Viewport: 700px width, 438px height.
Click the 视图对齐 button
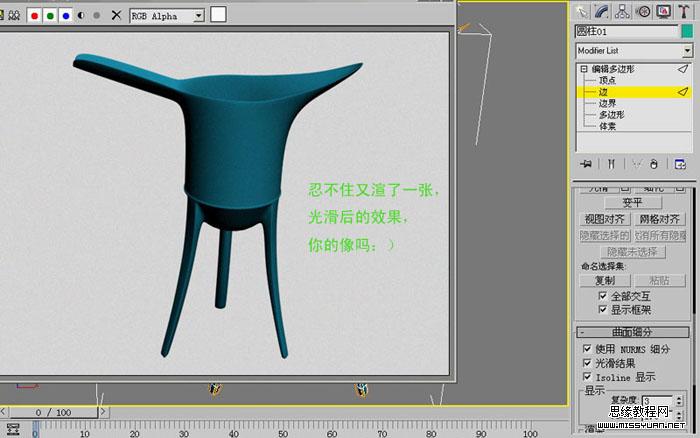tap(604, 219)
